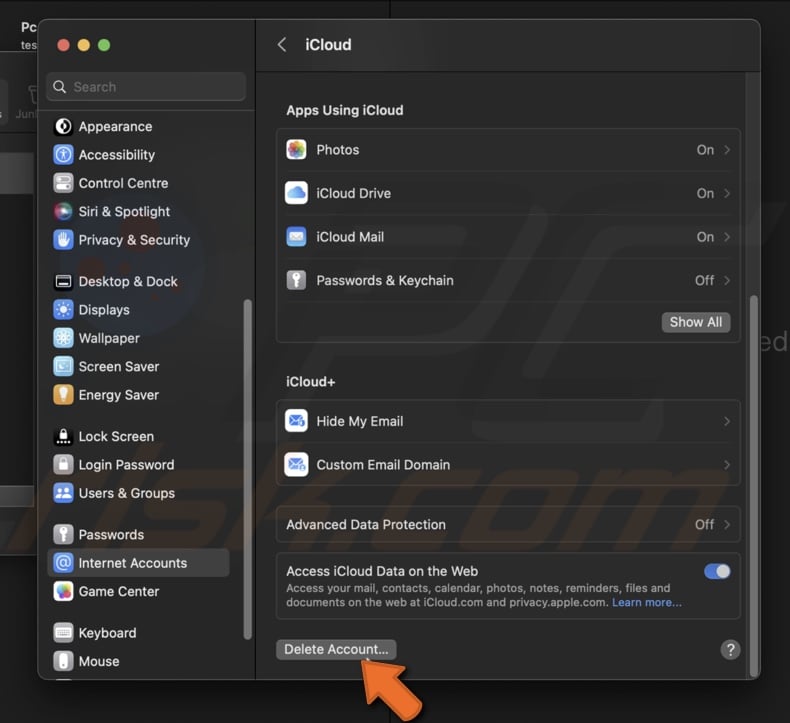Click the iCloud Drive cloud icon
790x723 pixels.
(x=296, y=193)
